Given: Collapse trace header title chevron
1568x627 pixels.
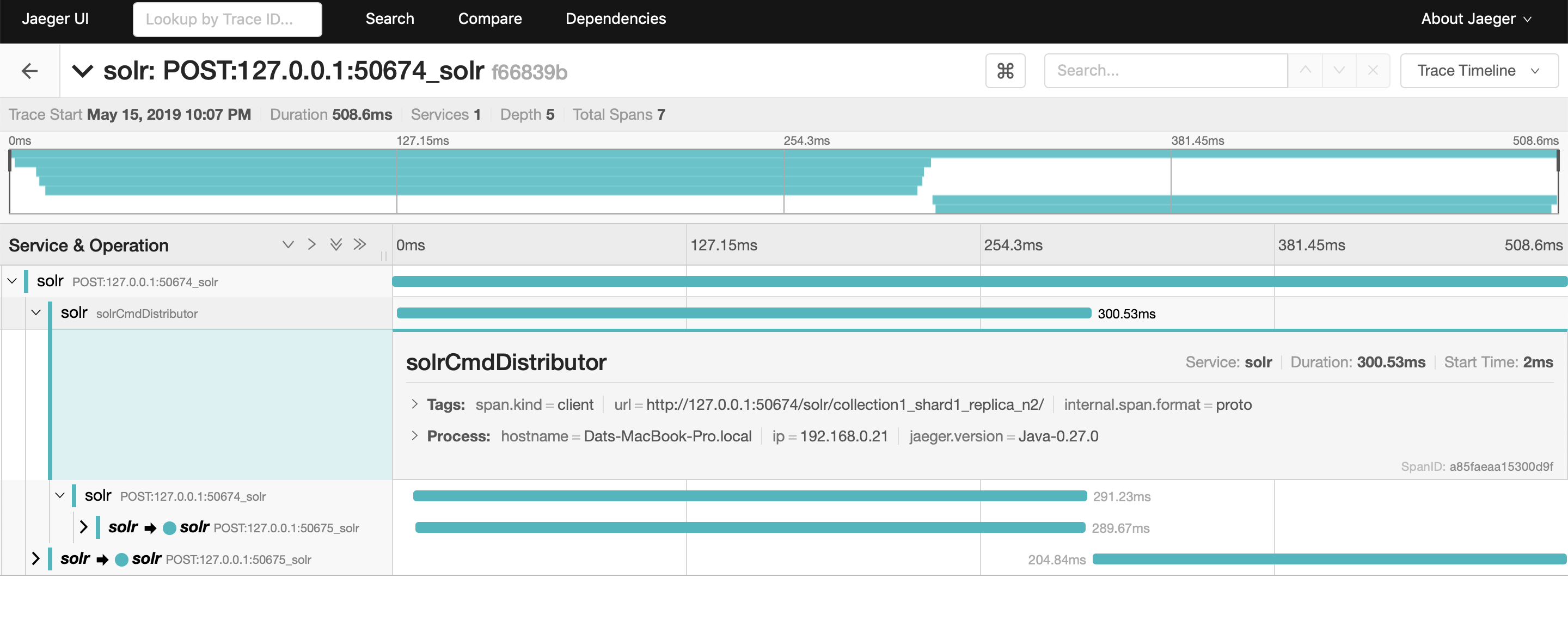Looking at the screenshot, I should click(x=82, y=71).
